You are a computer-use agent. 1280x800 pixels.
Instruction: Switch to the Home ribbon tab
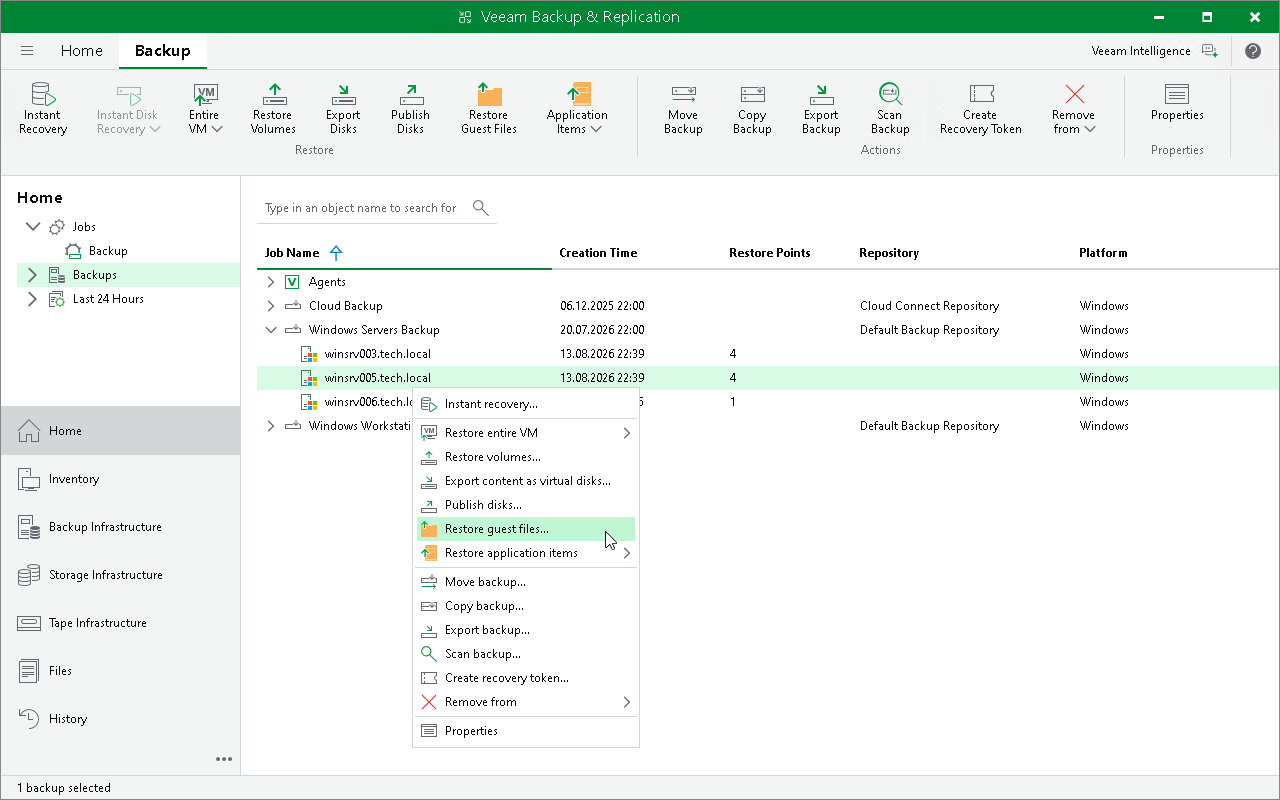[82, 51]
